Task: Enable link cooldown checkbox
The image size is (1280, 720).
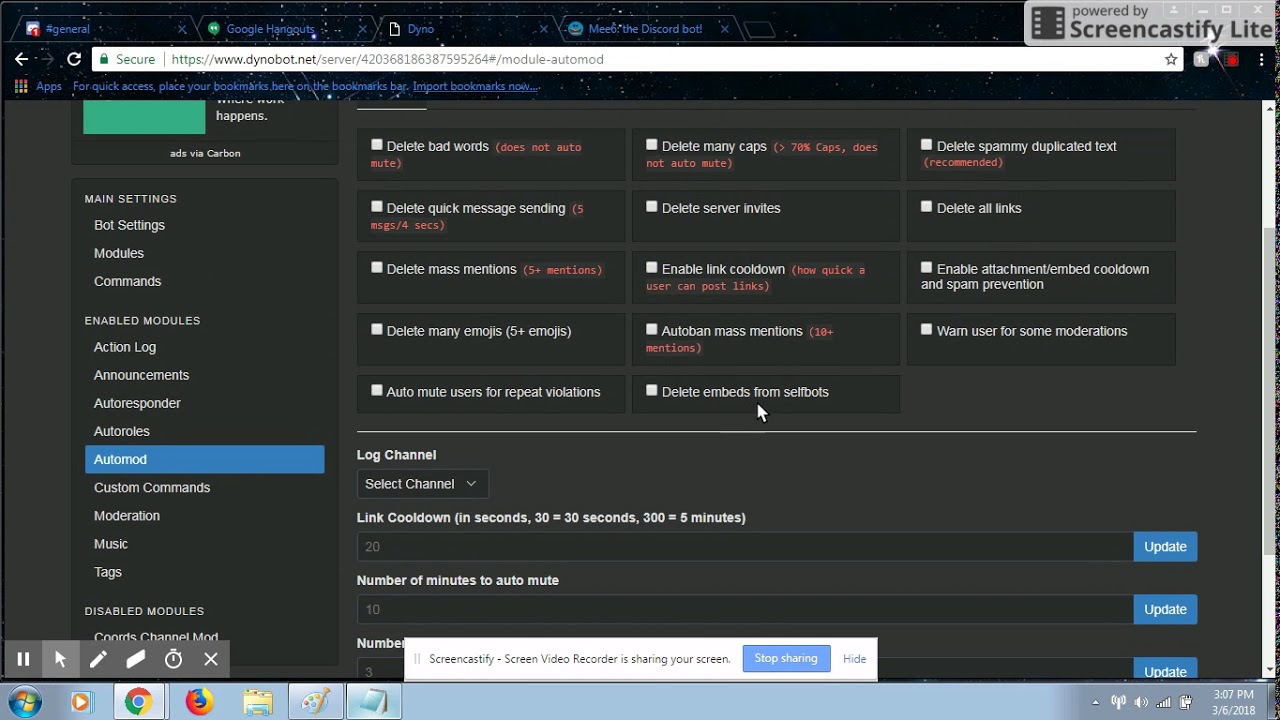Action: click(652, 268)
